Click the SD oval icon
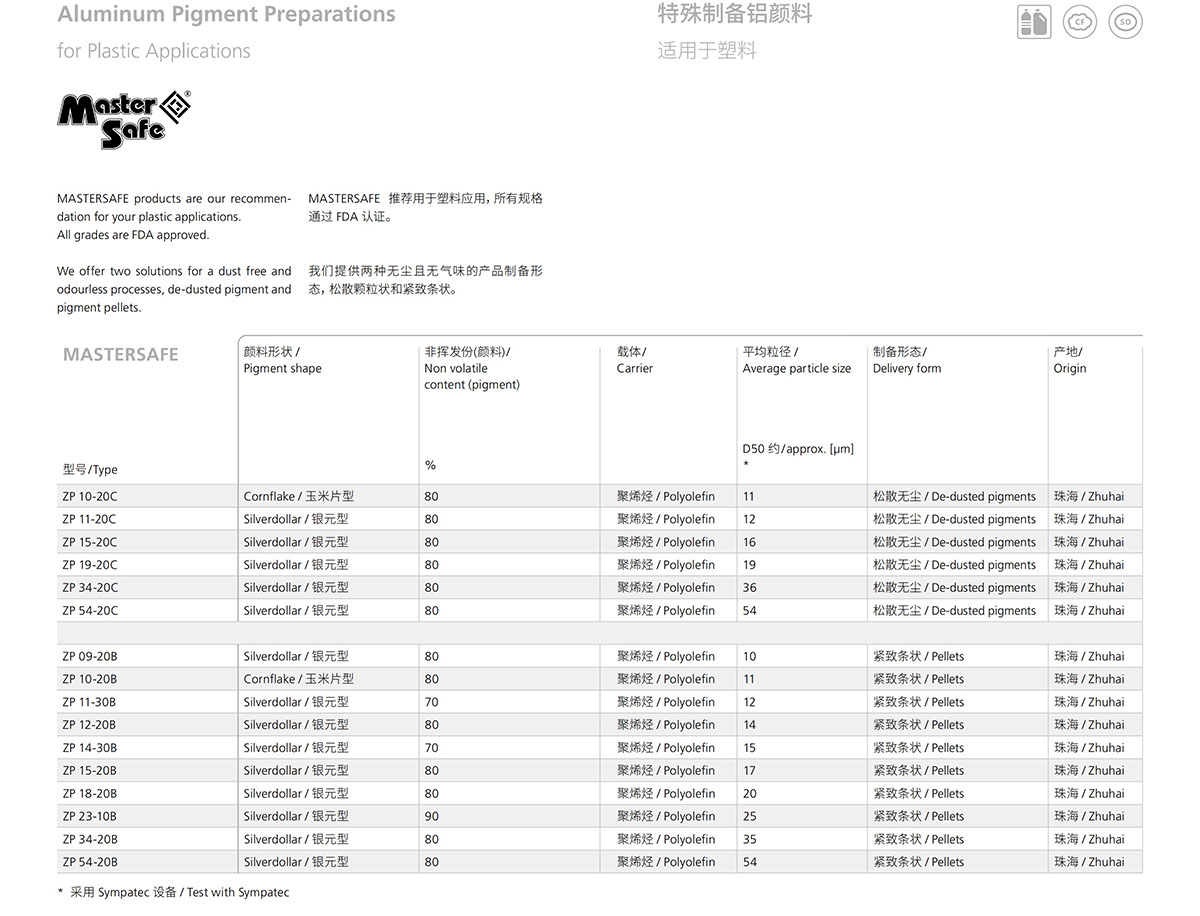The height and width of the screenshot is (916, 1200). 1126,22
